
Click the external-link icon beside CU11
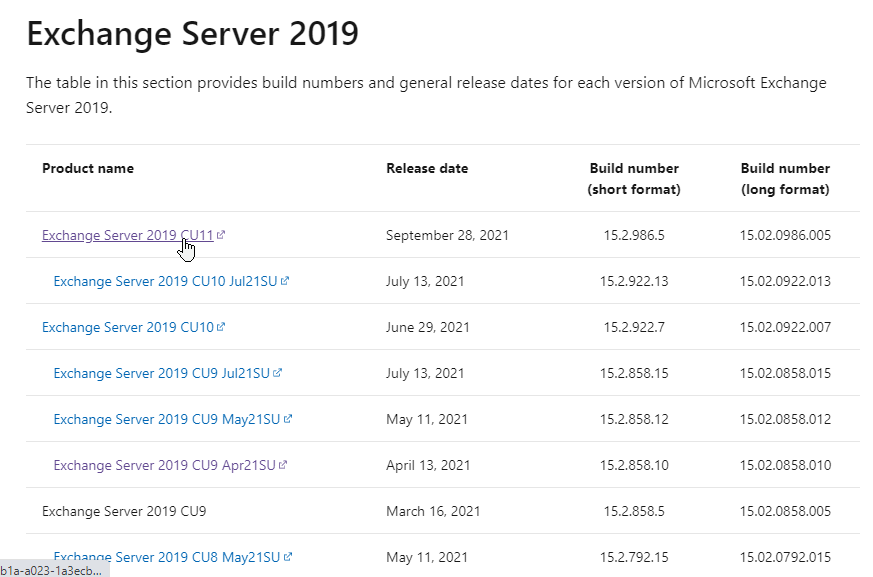pyautogui.click(x=221, y=235)
